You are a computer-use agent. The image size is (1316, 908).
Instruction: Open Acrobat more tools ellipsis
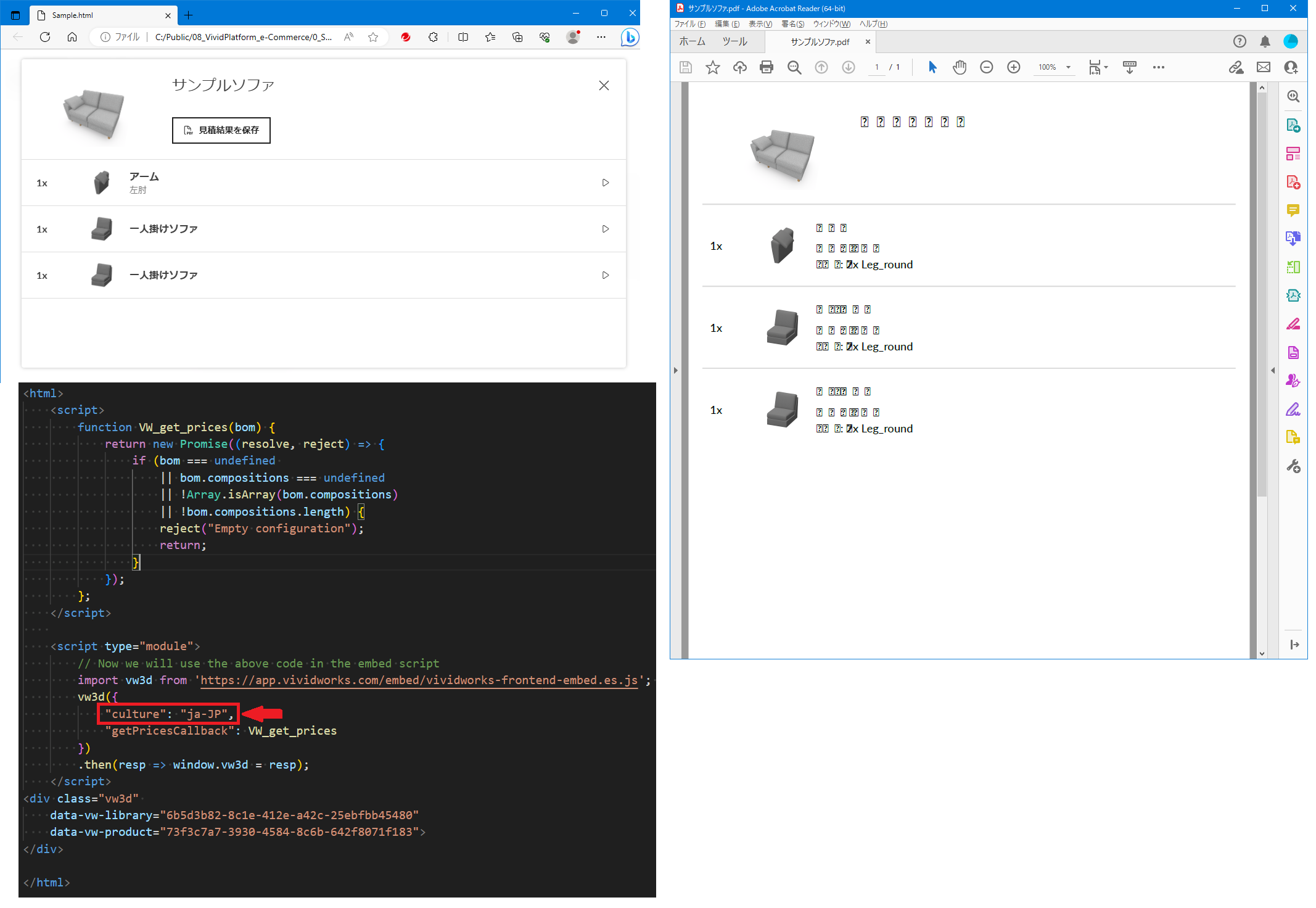click(x=1159, y=67)
